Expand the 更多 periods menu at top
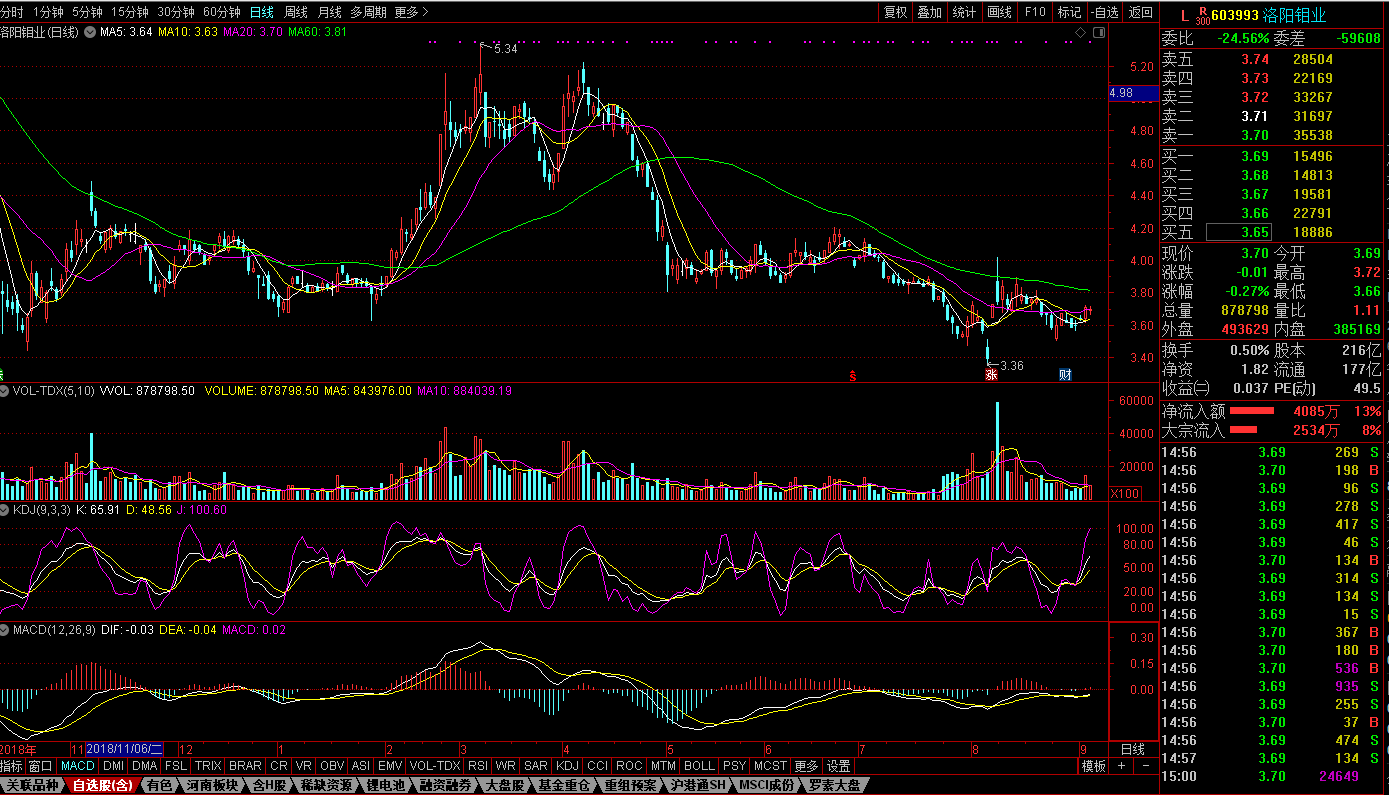 [x=411, y=12]
